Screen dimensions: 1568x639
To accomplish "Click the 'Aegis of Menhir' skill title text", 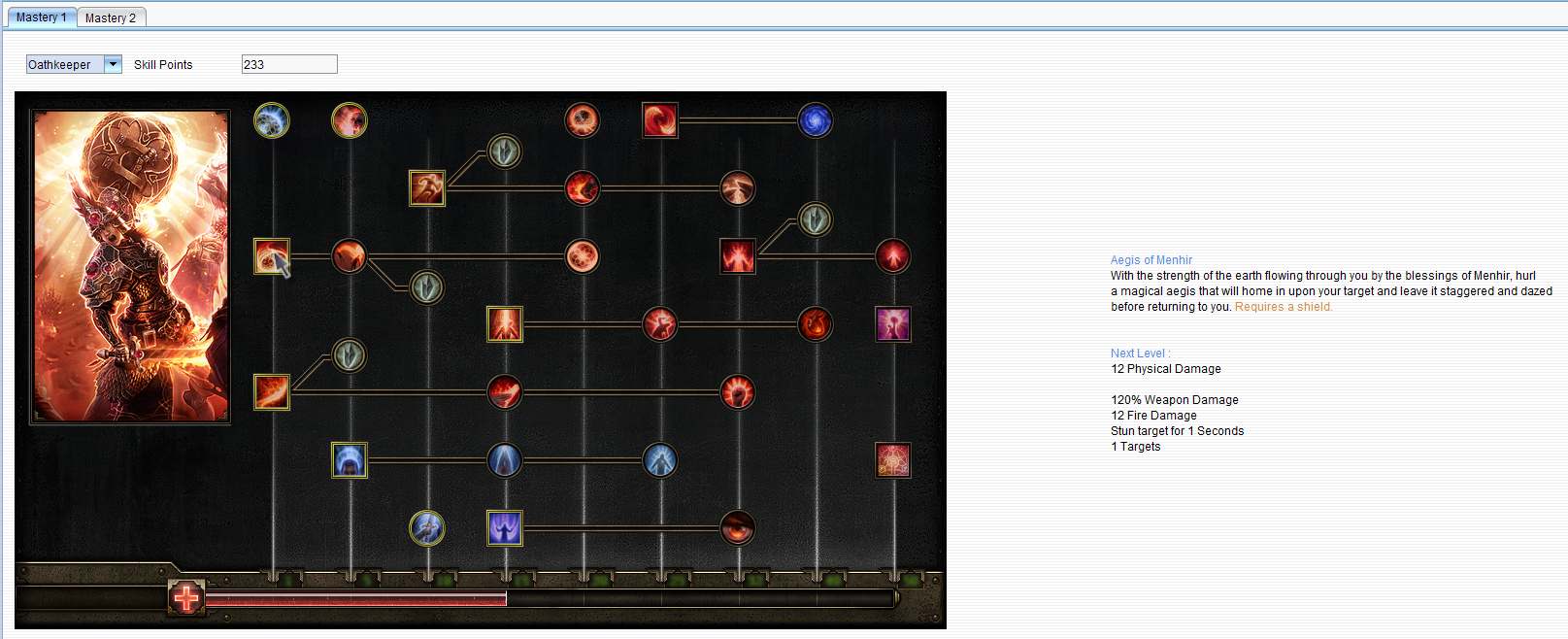I will point(1151,260).
